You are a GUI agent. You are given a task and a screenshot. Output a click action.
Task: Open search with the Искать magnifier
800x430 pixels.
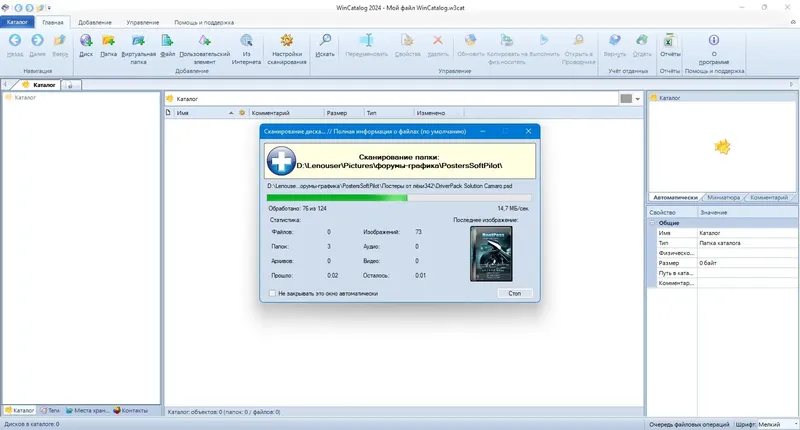324,40
